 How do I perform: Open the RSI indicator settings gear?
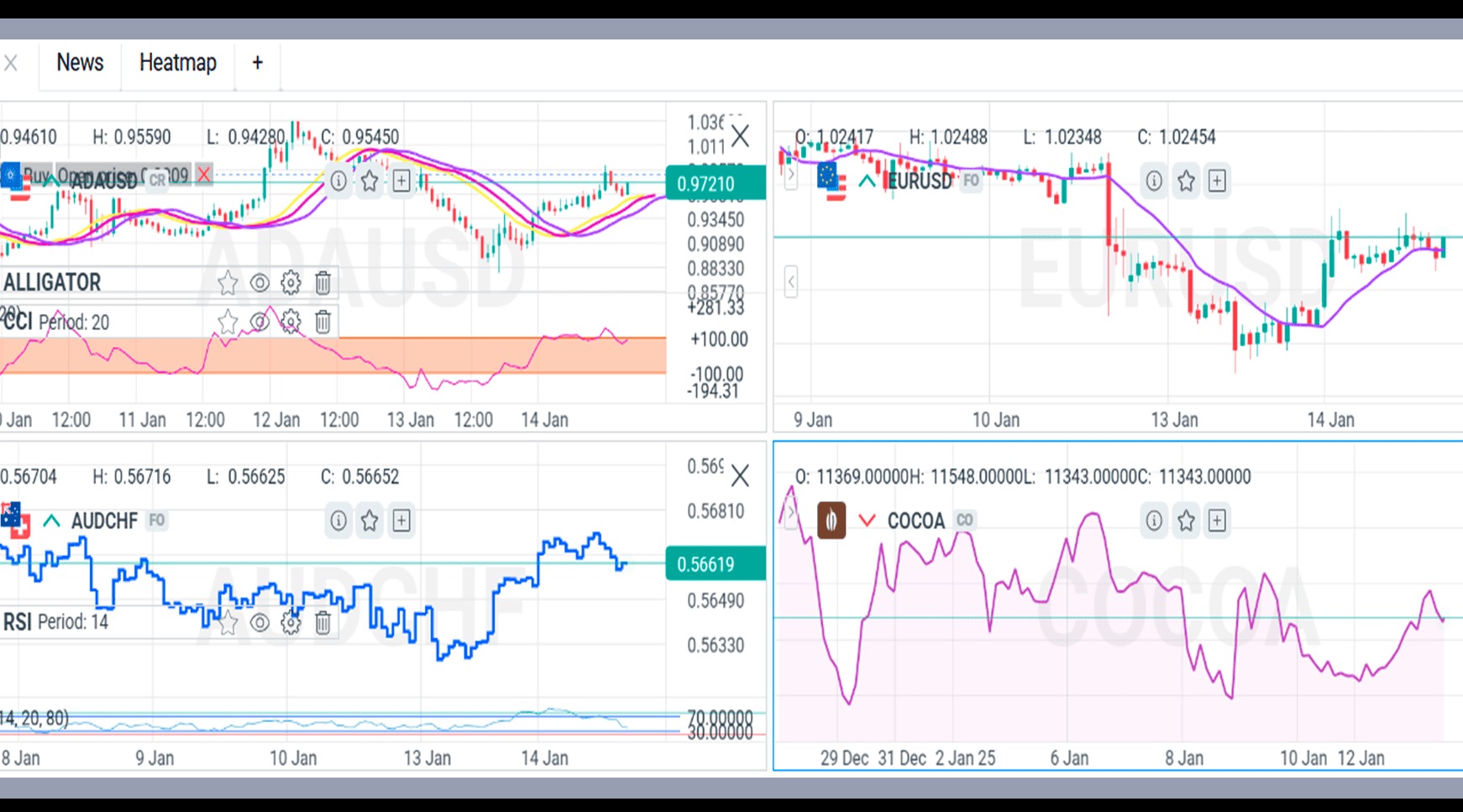(x=290, y=623)
